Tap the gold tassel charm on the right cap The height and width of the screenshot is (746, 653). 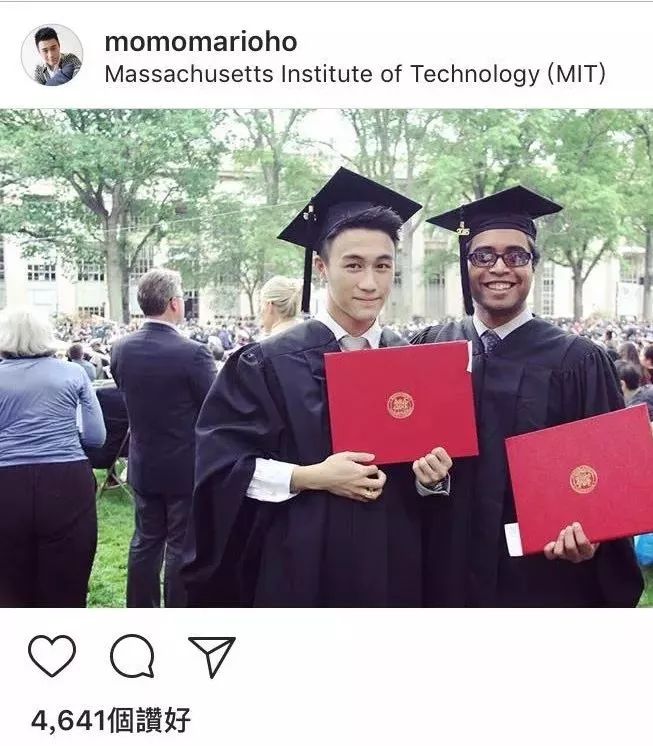pyautogui.click(x=463, y=230)
